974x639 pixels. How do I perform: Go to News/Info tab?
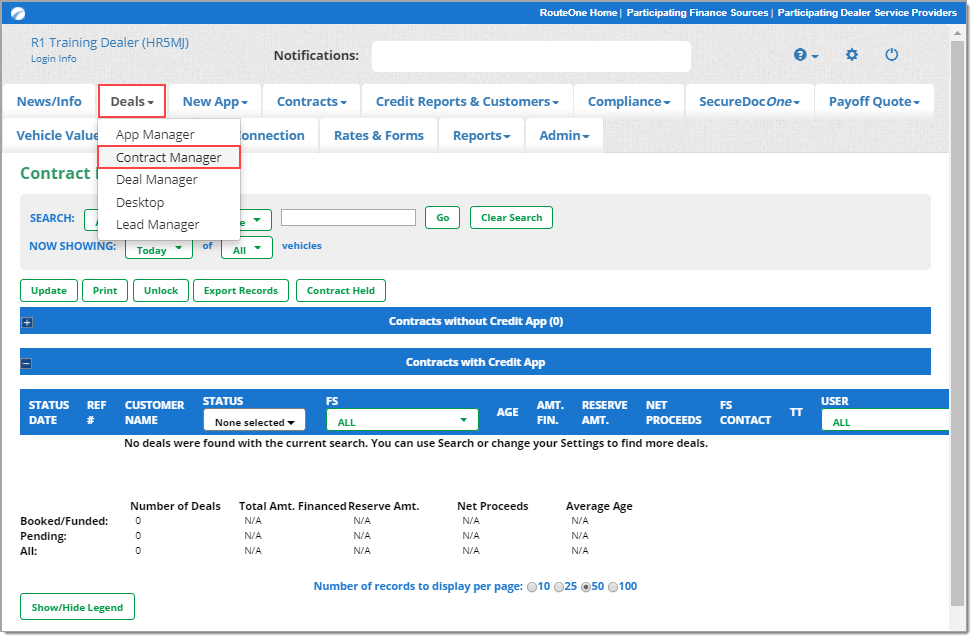click(49, 102)
